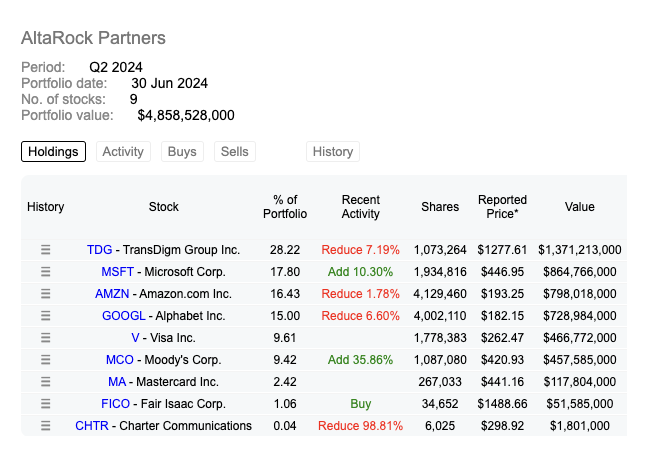Click the Mastercard shares count 267,033
The height and width of the screenshot is (456, 646).
point(440,382)
